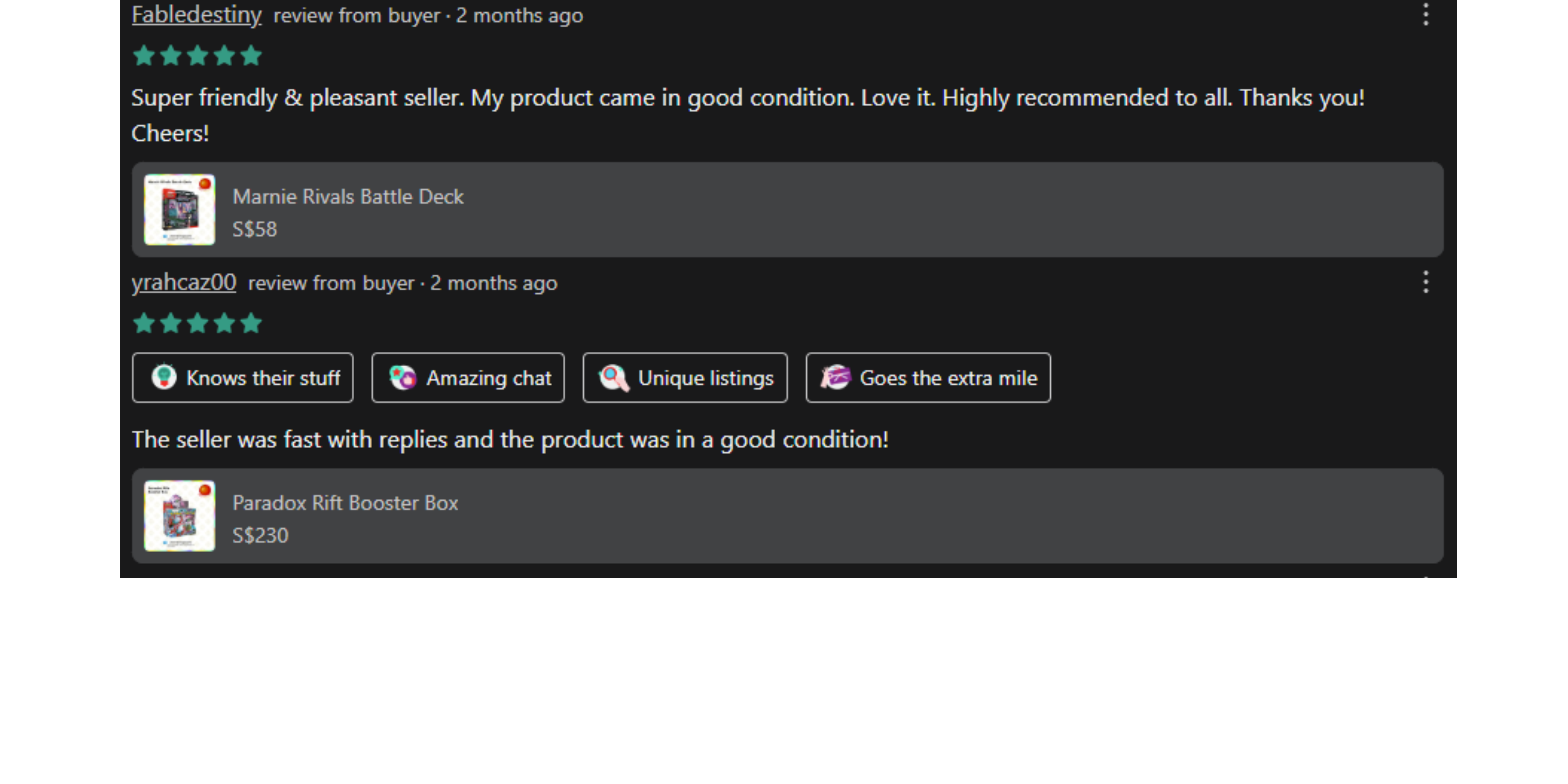Click magnifier icon in Unique listings badge

click(614, 377)
